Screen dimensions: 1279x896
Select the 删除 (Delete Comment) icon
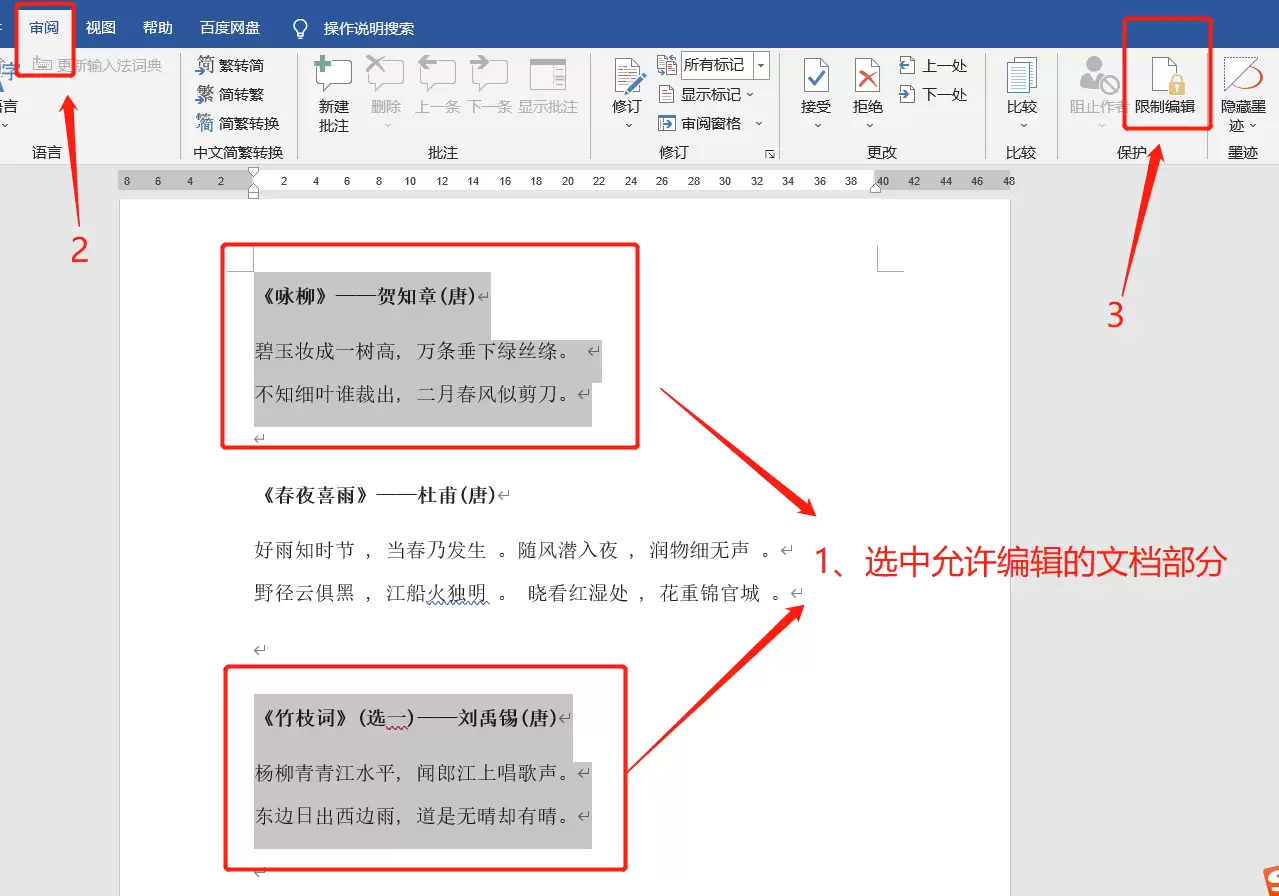pyautogui.click(x=385, y=90)
